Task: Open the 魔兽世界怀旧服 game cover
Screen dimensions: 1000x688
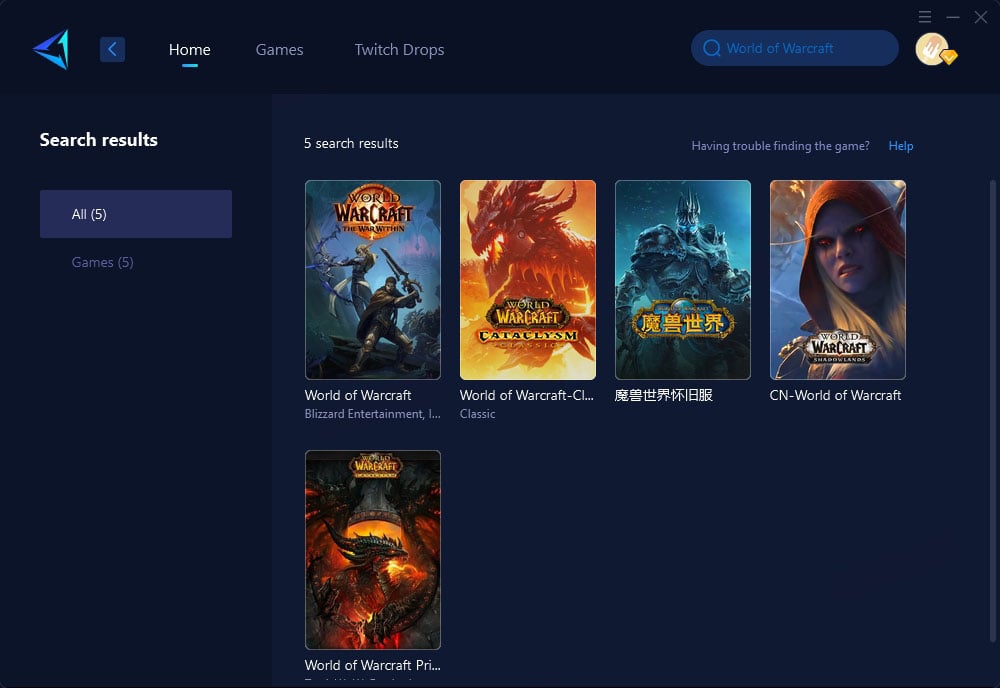Action: click(682, 280)
